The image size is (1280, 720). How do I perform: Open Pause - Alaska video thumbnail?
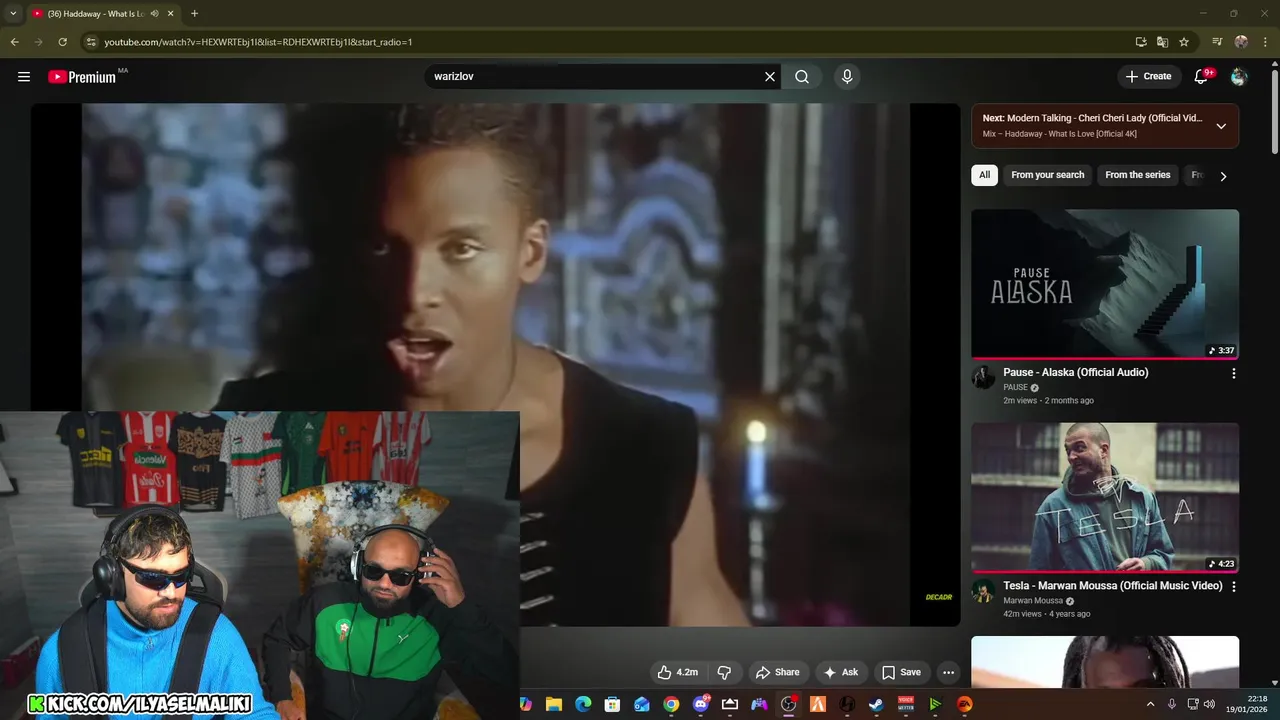1105,284
